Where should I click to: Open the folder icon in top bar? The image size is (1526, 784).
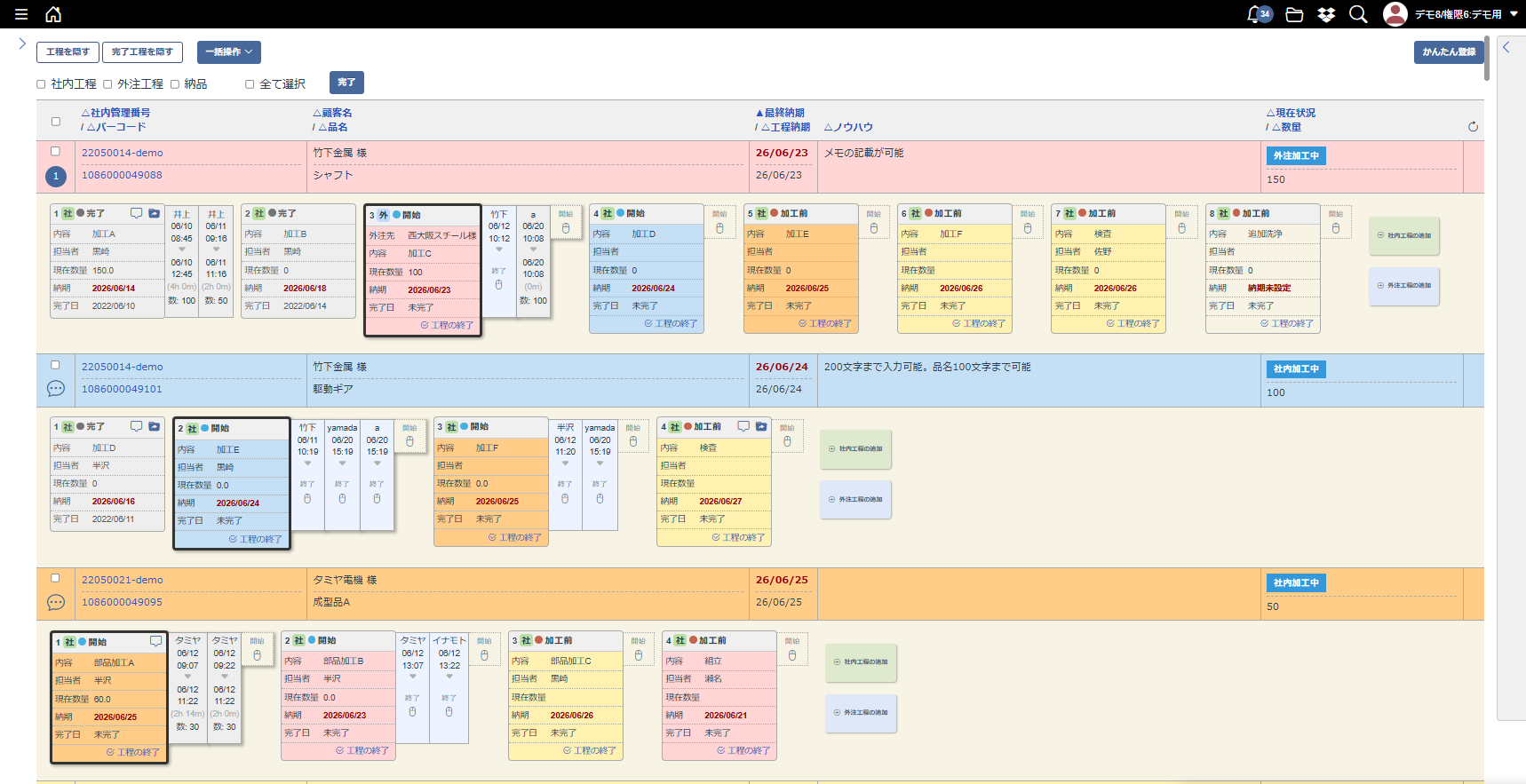[x=1294, y=14]
